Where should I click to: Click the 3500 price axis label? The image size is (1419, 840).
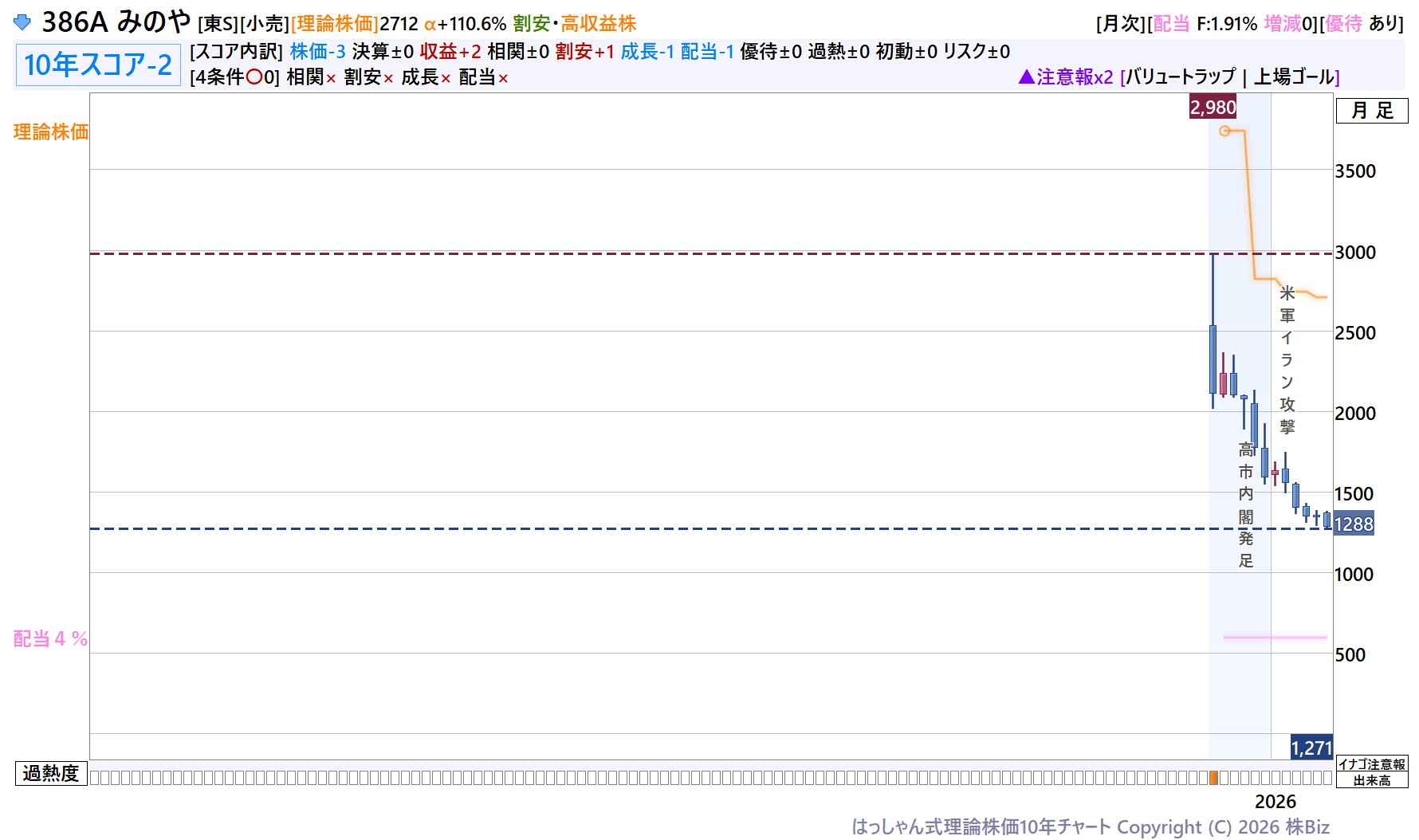click(1355, 171)
